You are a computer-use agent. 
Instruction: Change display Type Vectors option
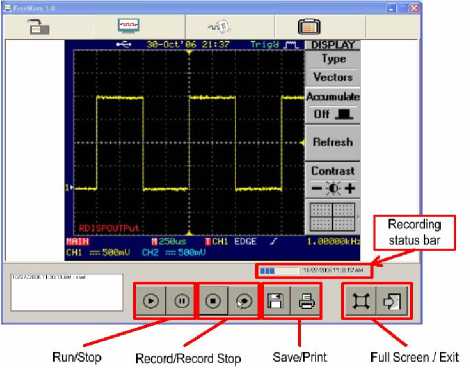click(333, 68)
